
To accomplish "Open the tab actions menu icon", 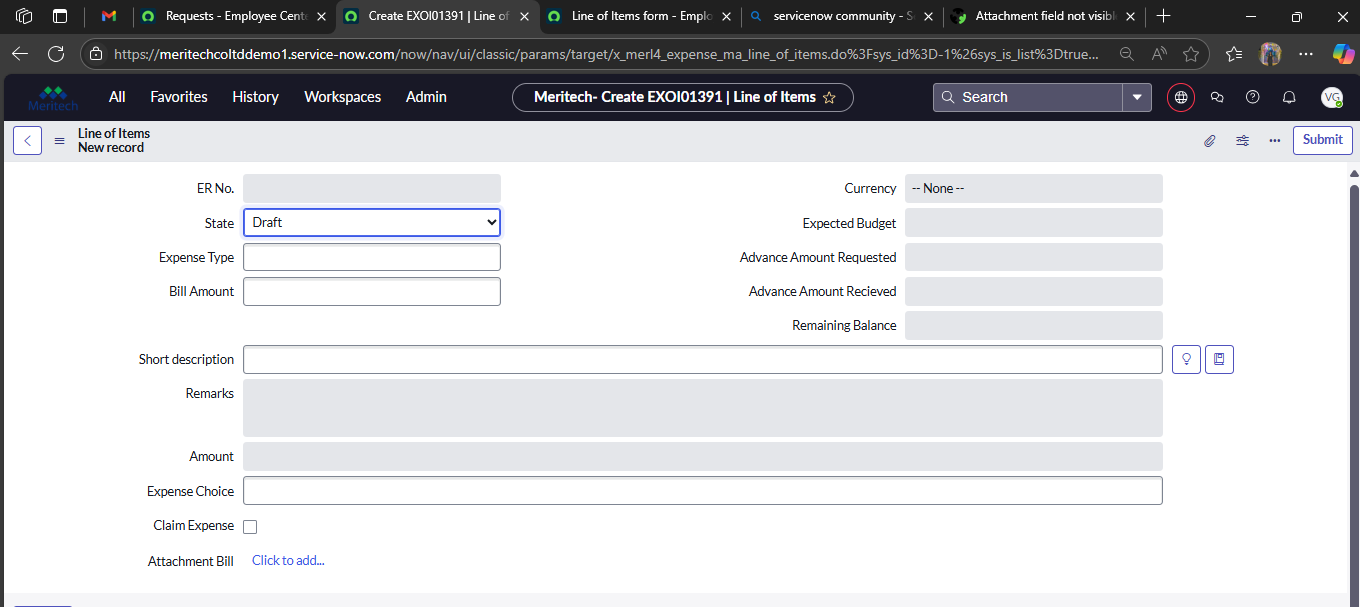I will pyautogui.click(x=60, y=16).
